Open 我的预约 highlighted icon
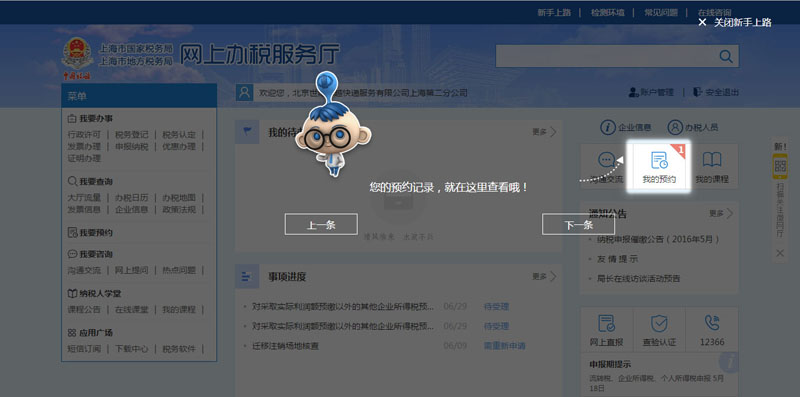This screenshot has width=800, height=397. coord(659,167)
